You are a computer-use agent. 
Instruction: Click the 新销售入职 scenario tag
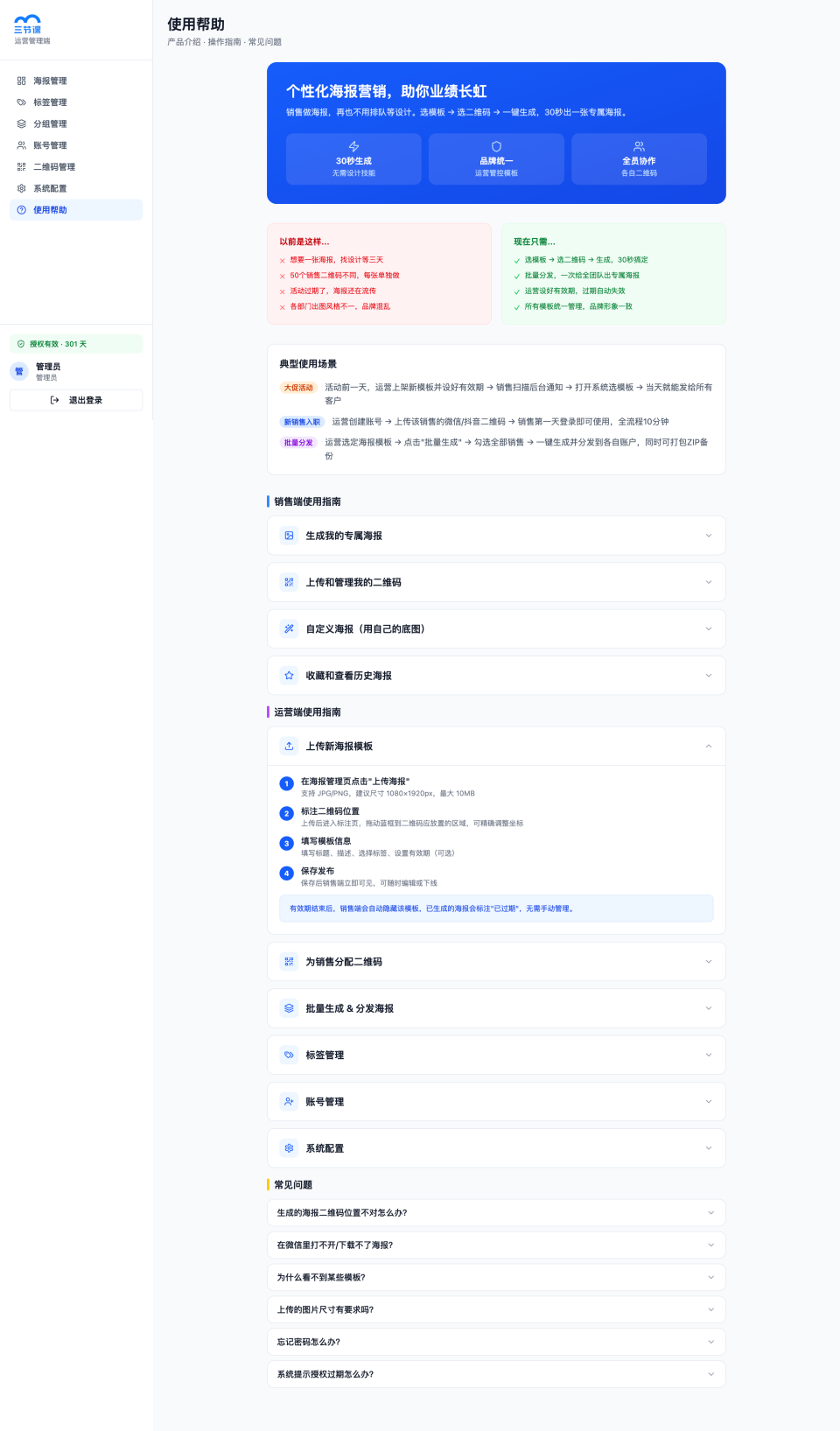point(302,422)
